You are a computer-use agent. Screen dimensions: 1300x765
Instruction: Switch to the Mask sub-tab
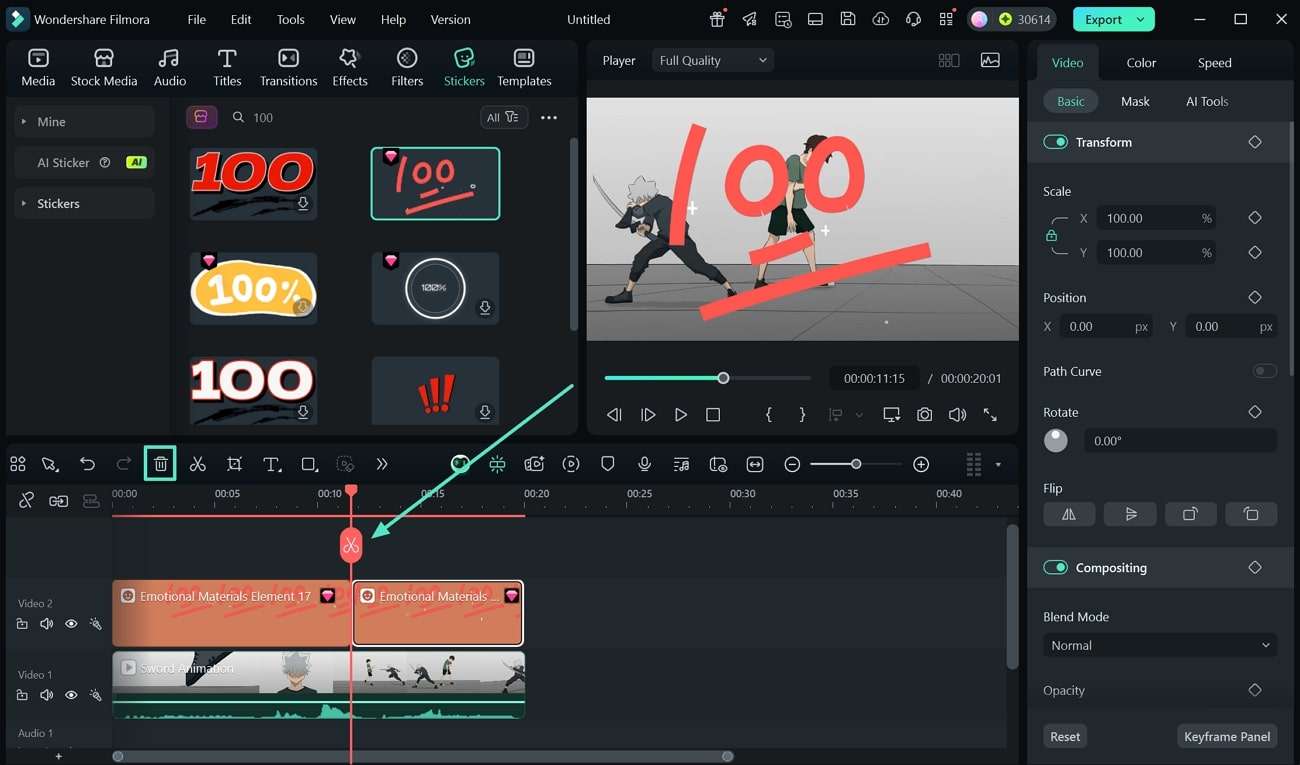[x=1135, y=101]
